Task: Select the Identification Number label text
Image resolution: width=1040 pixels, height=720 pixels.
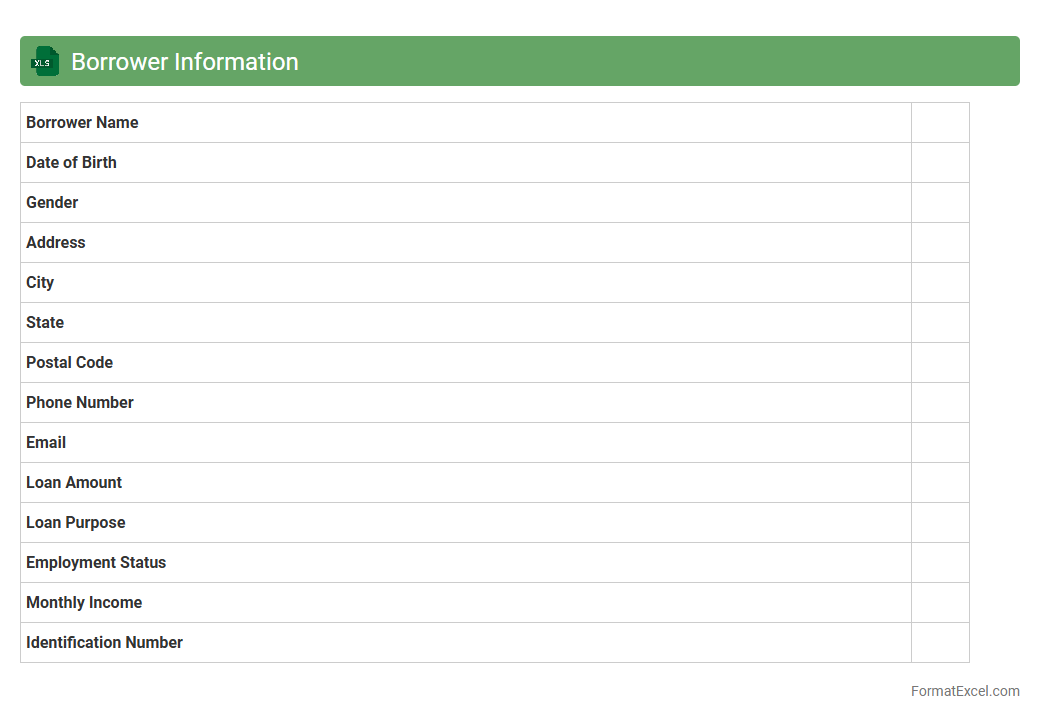Action: [x=104, y=643]
